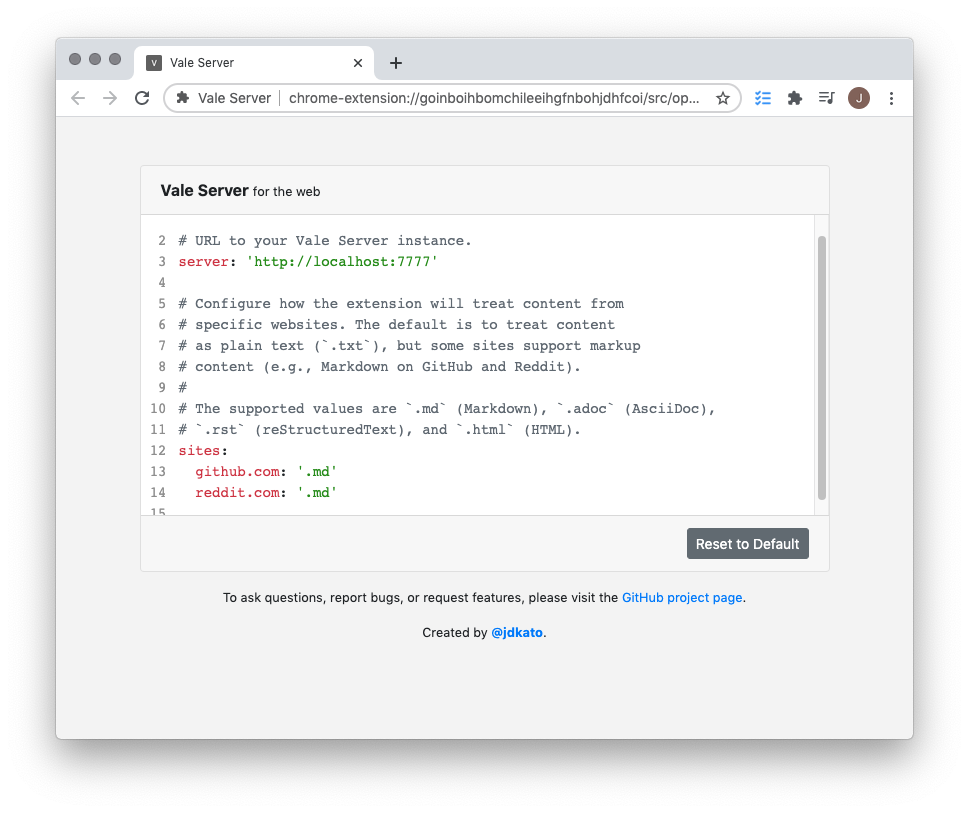
Task: Reload the Vale Server page
Action: (x=142, y=98)
